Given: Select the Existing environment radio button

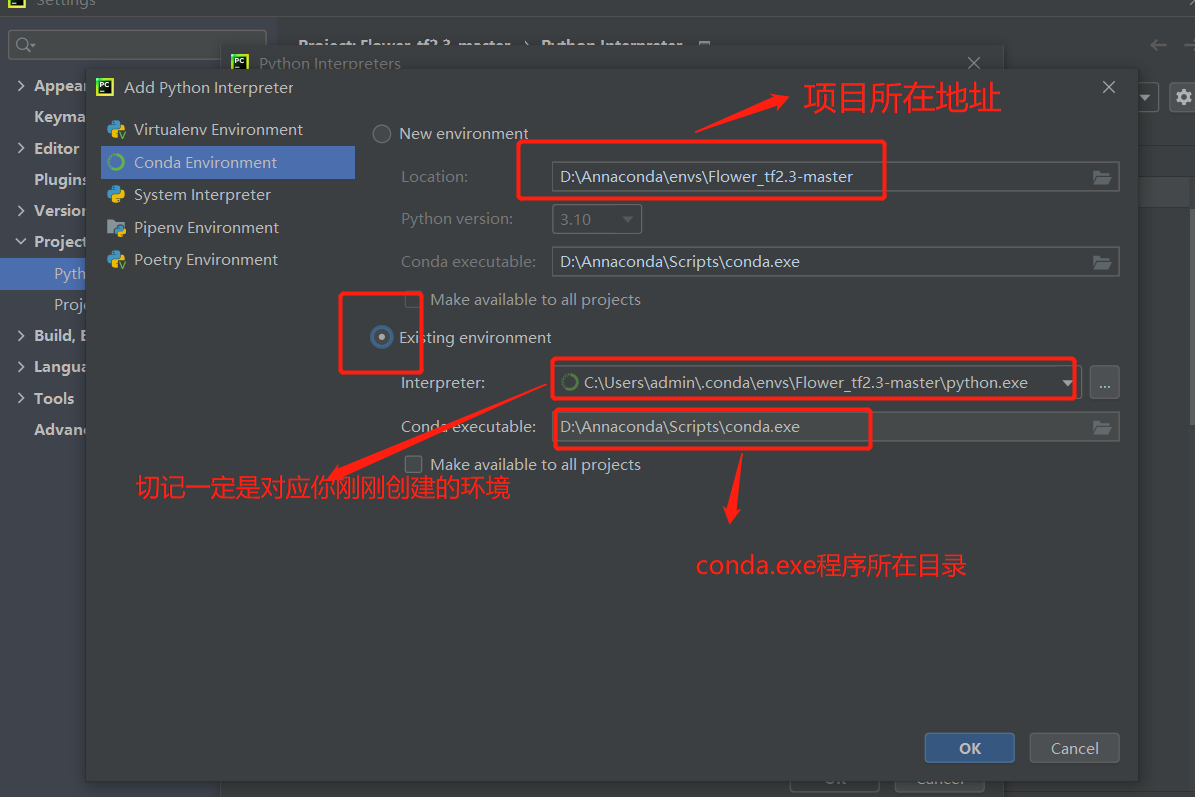Looking at the screenshot, I should [x=382, y=337].
